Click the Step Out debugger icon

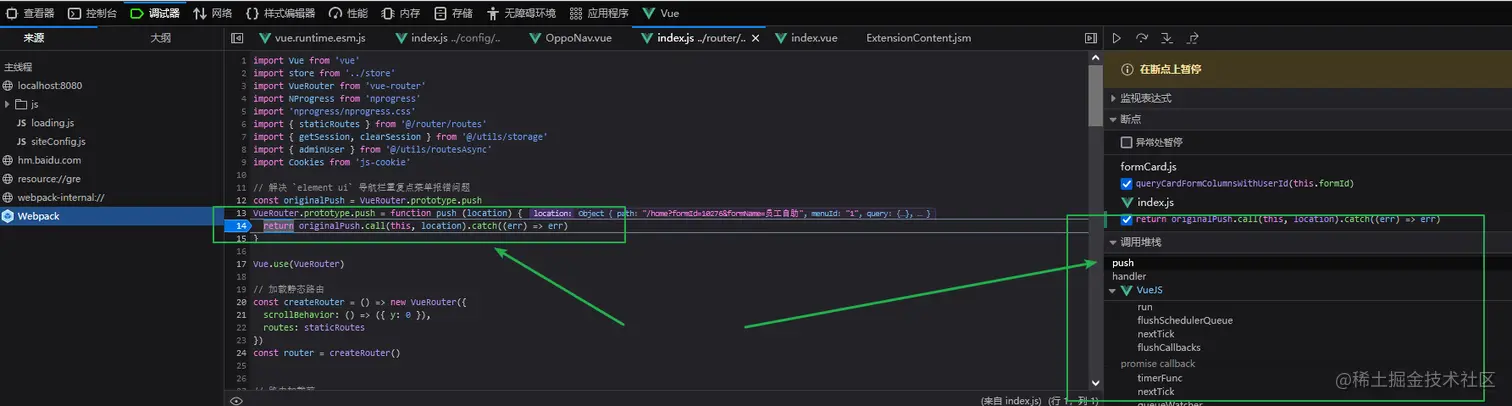tap(1192, 38)
